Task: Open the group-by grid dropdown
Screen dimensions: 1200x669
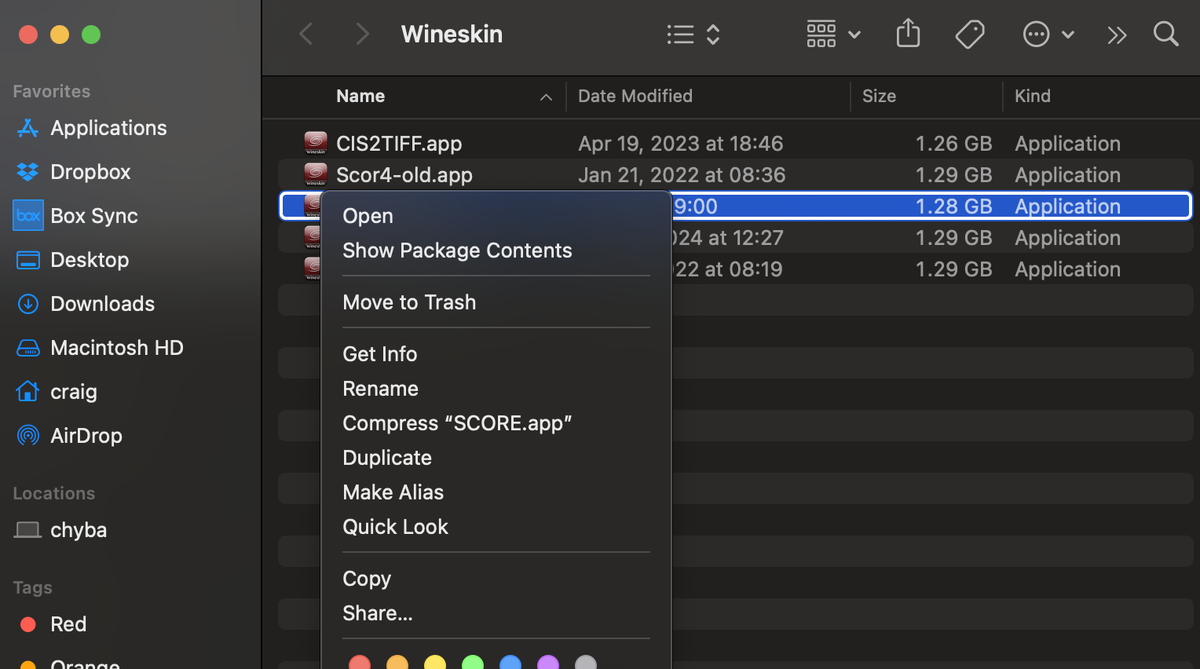Action: click(833, 35)
